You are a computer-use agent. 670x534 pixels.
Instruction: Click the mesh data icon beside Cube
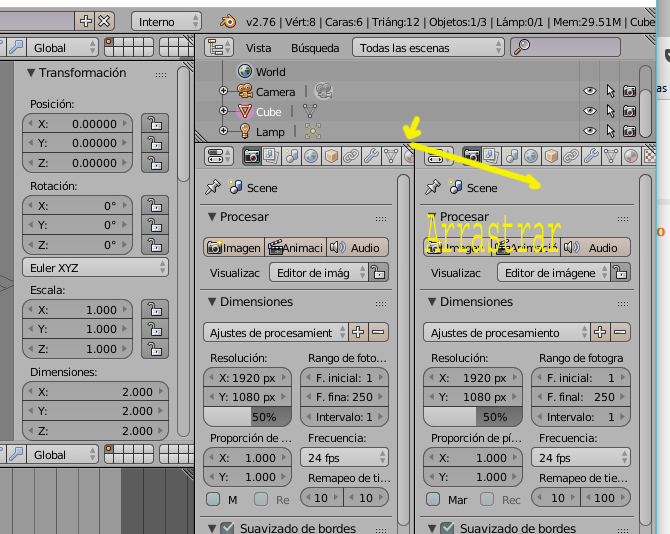pos(310,111)
